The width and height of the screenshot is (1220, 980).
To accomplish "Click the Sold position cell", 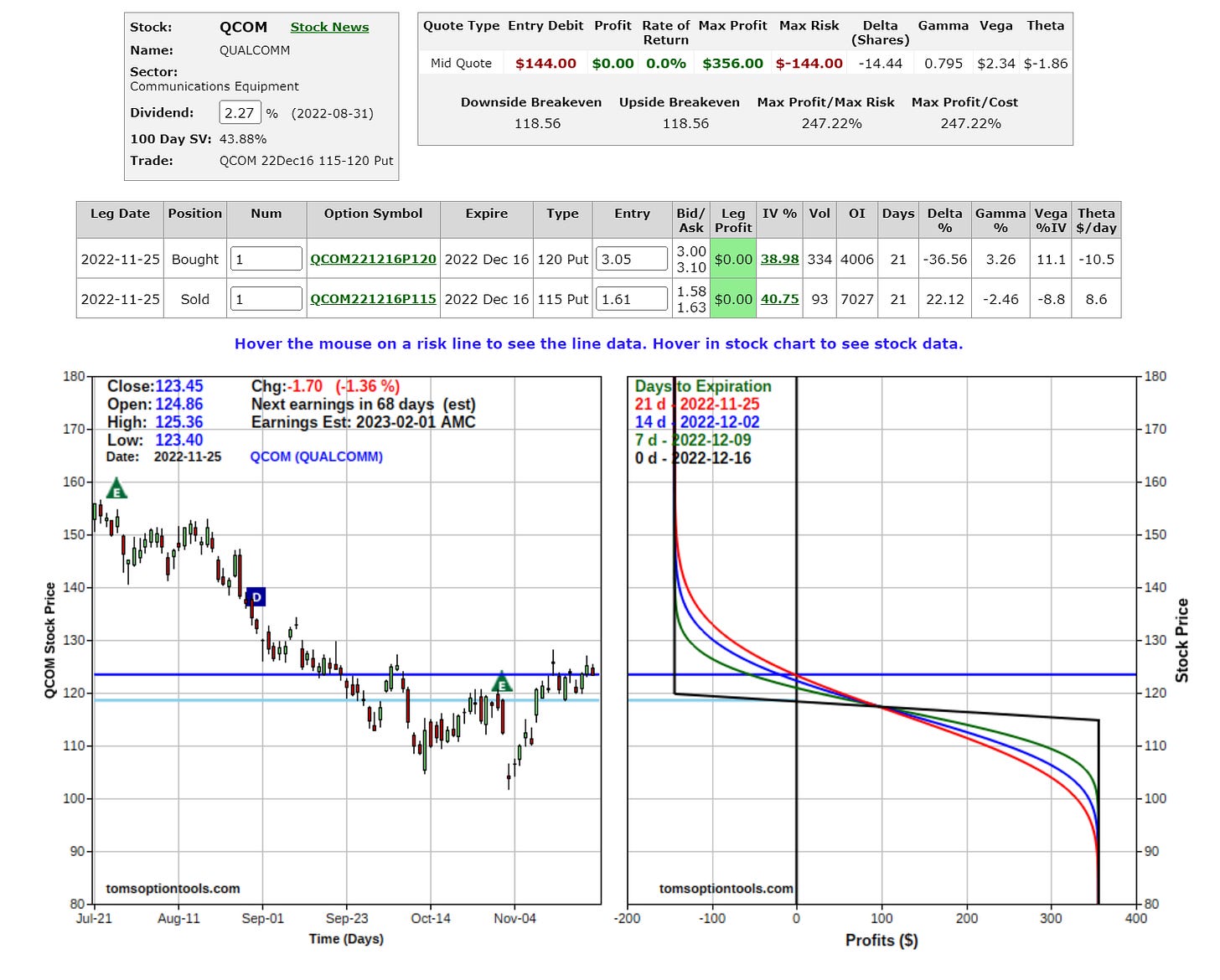I will coord(195,299).
